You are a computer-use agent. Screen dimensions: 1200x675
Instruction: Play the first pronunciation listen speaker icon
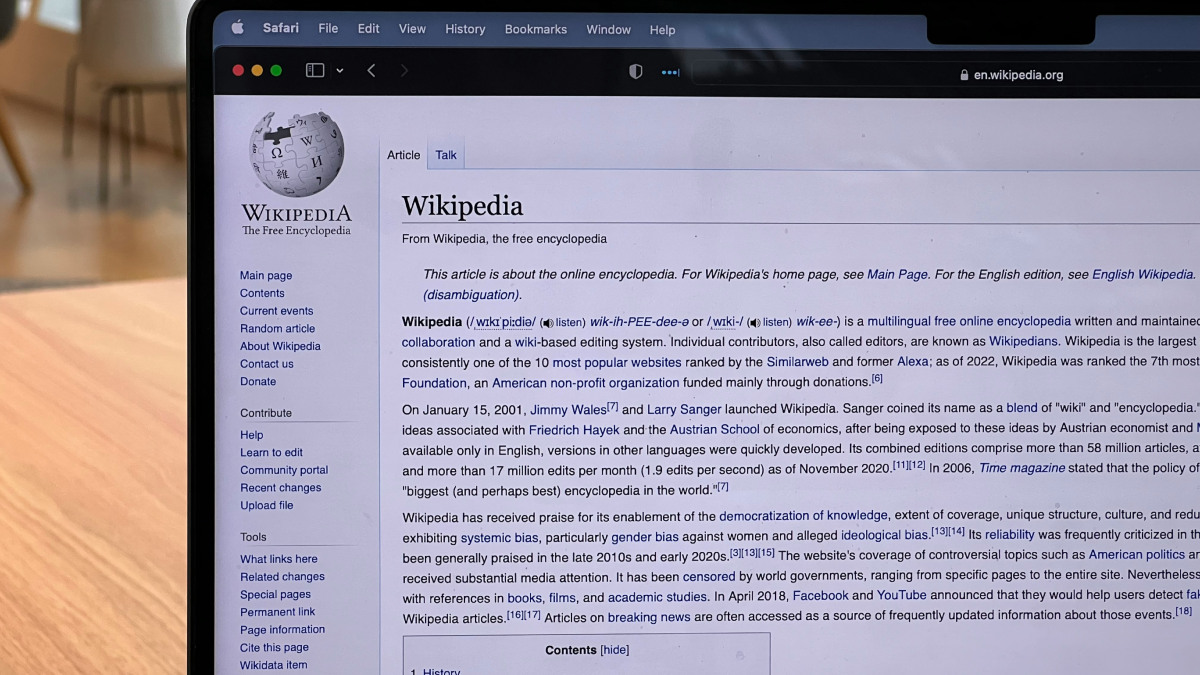tap(547, 323)
